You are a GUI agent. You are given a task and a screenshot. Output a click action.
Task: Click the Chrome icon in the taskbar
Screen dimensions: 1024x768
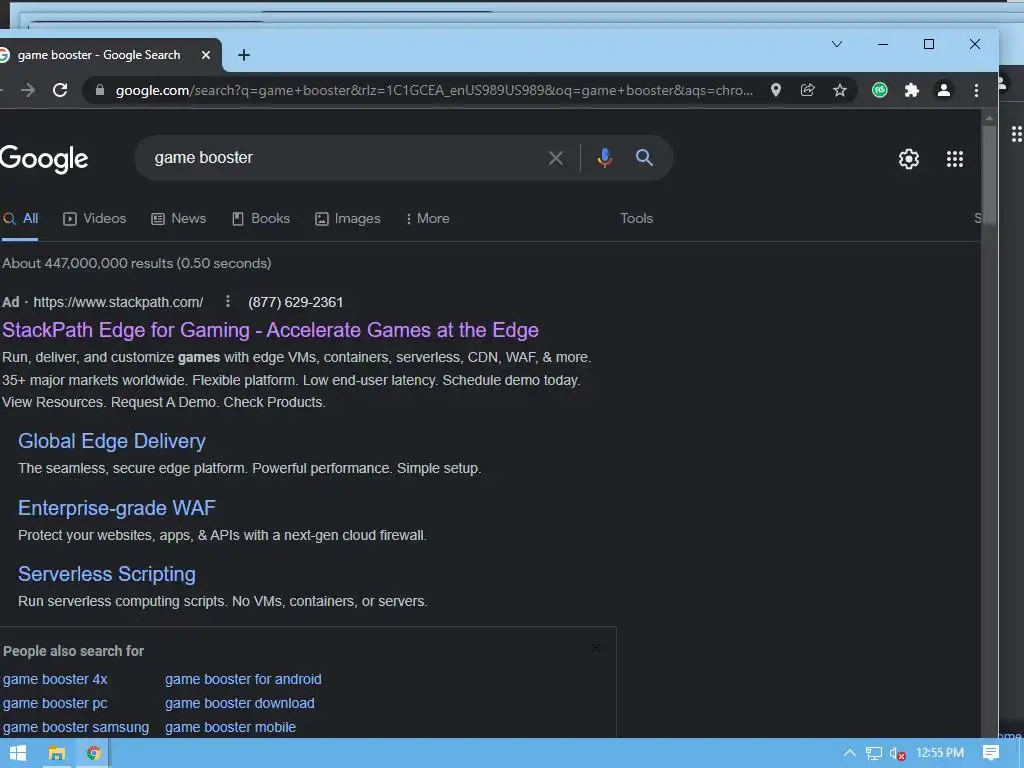[93, 754]
